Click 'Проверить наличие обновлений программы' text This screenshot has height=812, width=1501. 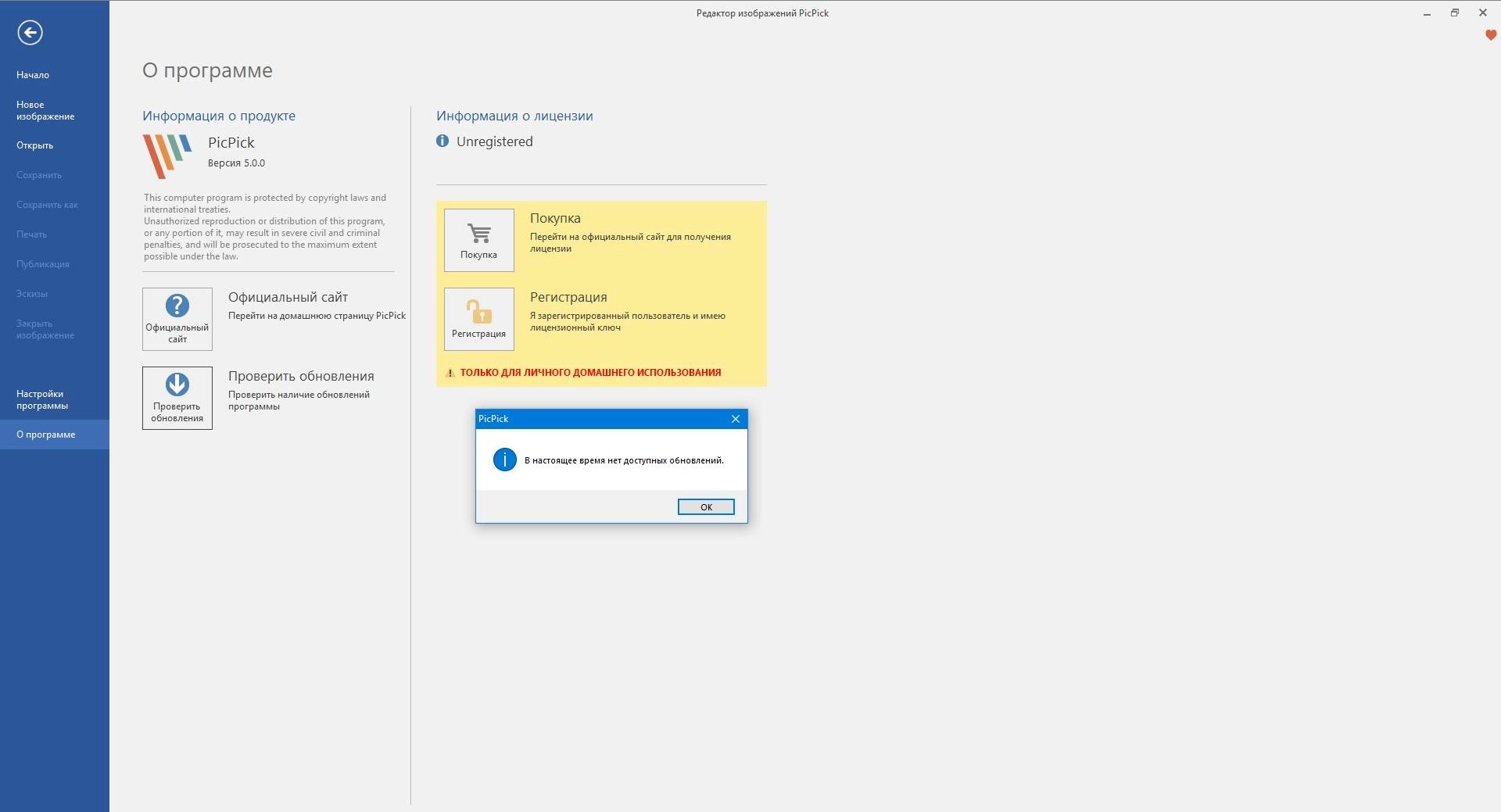299,400
